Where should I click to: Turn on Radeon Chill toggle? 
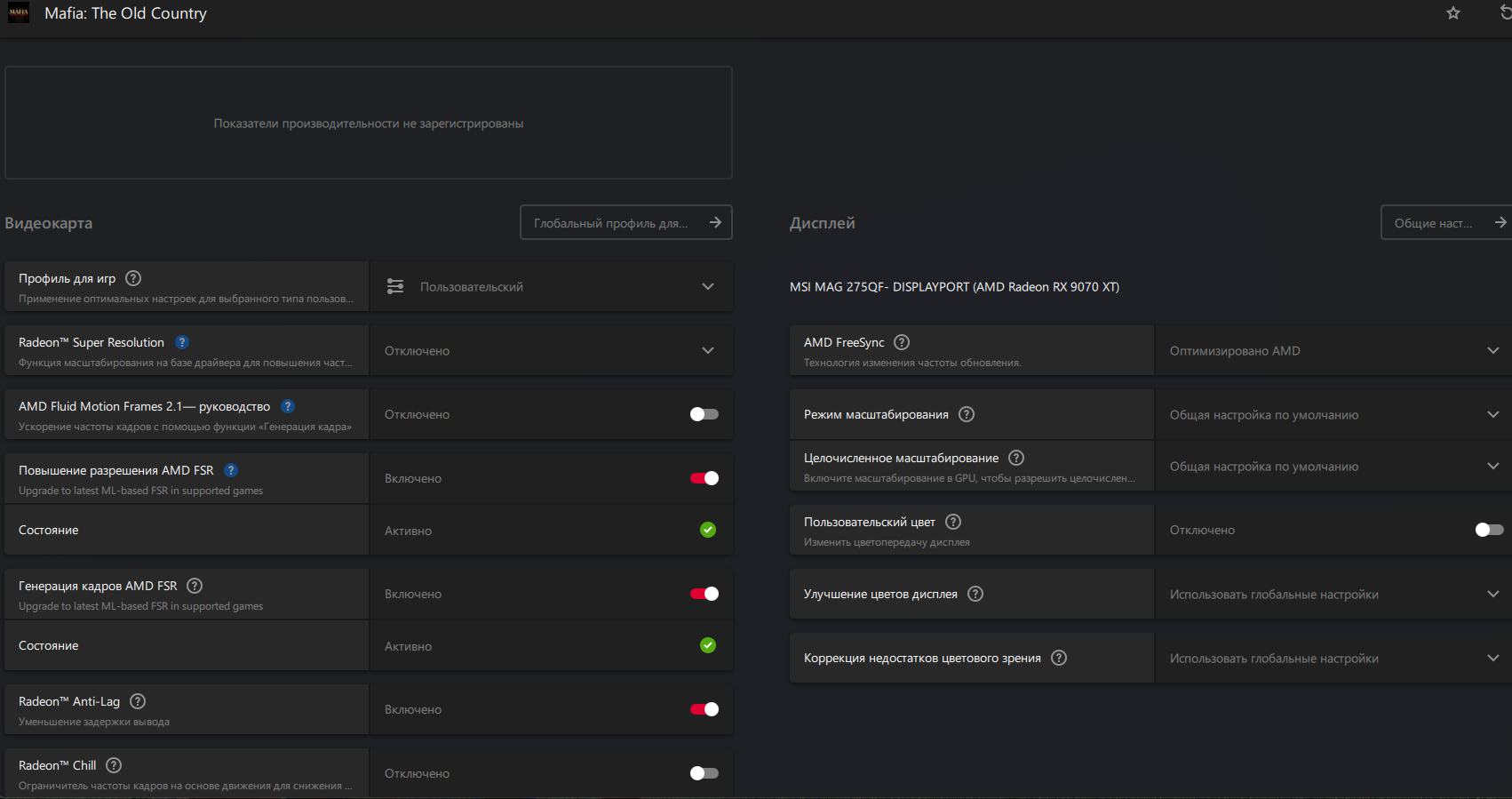click(x=704, y=773)
